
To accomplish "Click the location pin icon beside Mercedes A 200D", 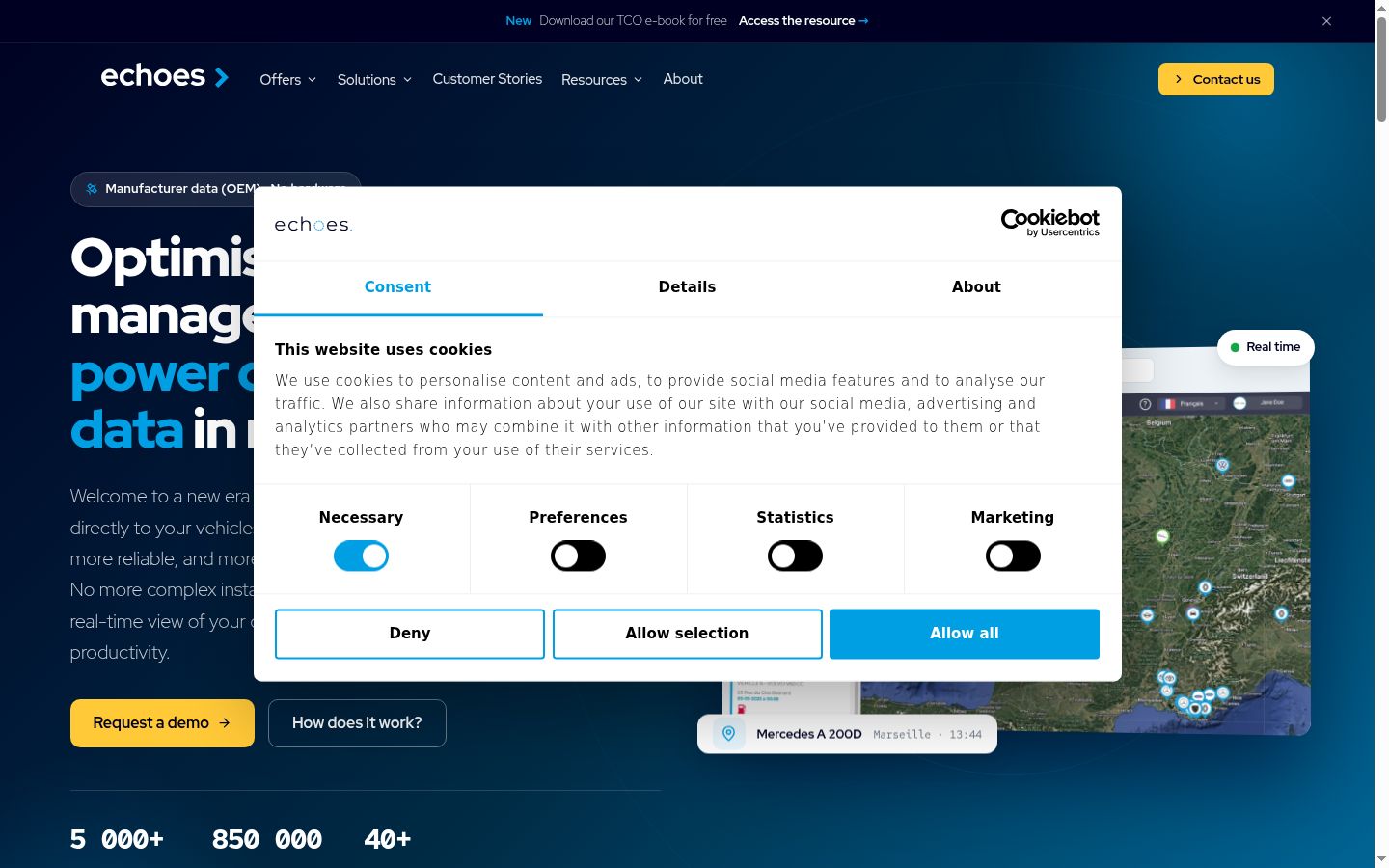I will coord(729,734).
